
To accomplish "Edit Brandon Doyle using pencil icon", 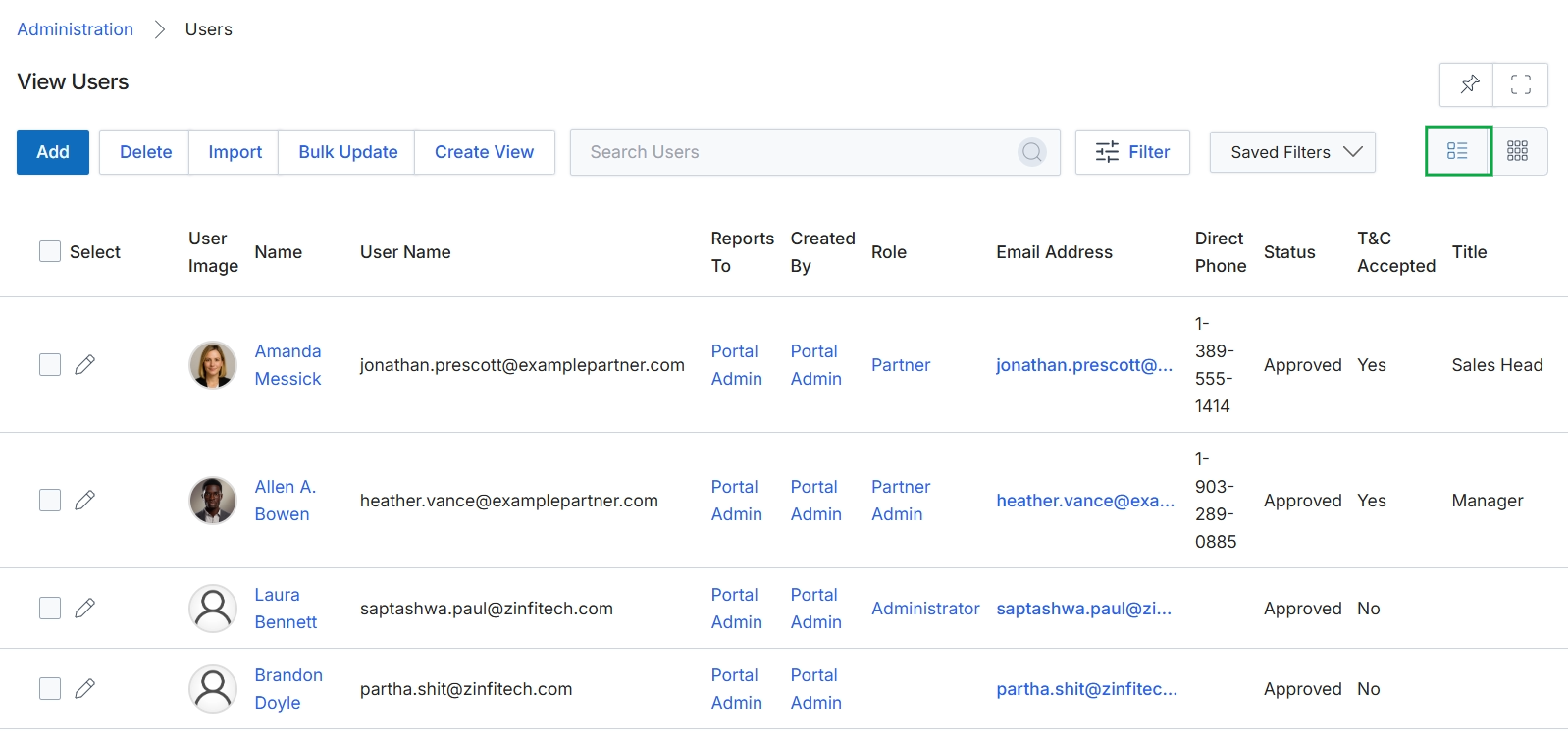I will pyautogui.click(x=85, y=688).
